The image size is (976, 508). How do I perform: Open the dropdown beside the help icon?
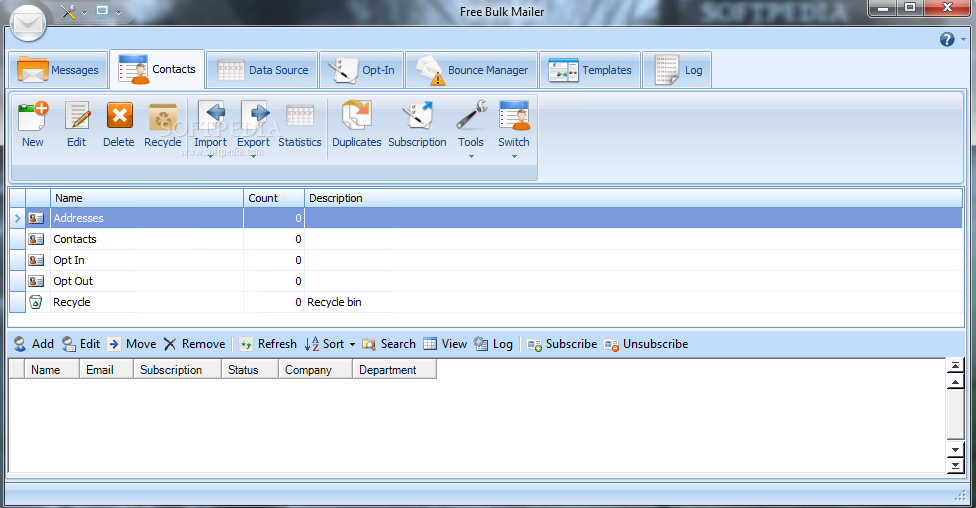point(963,39)
